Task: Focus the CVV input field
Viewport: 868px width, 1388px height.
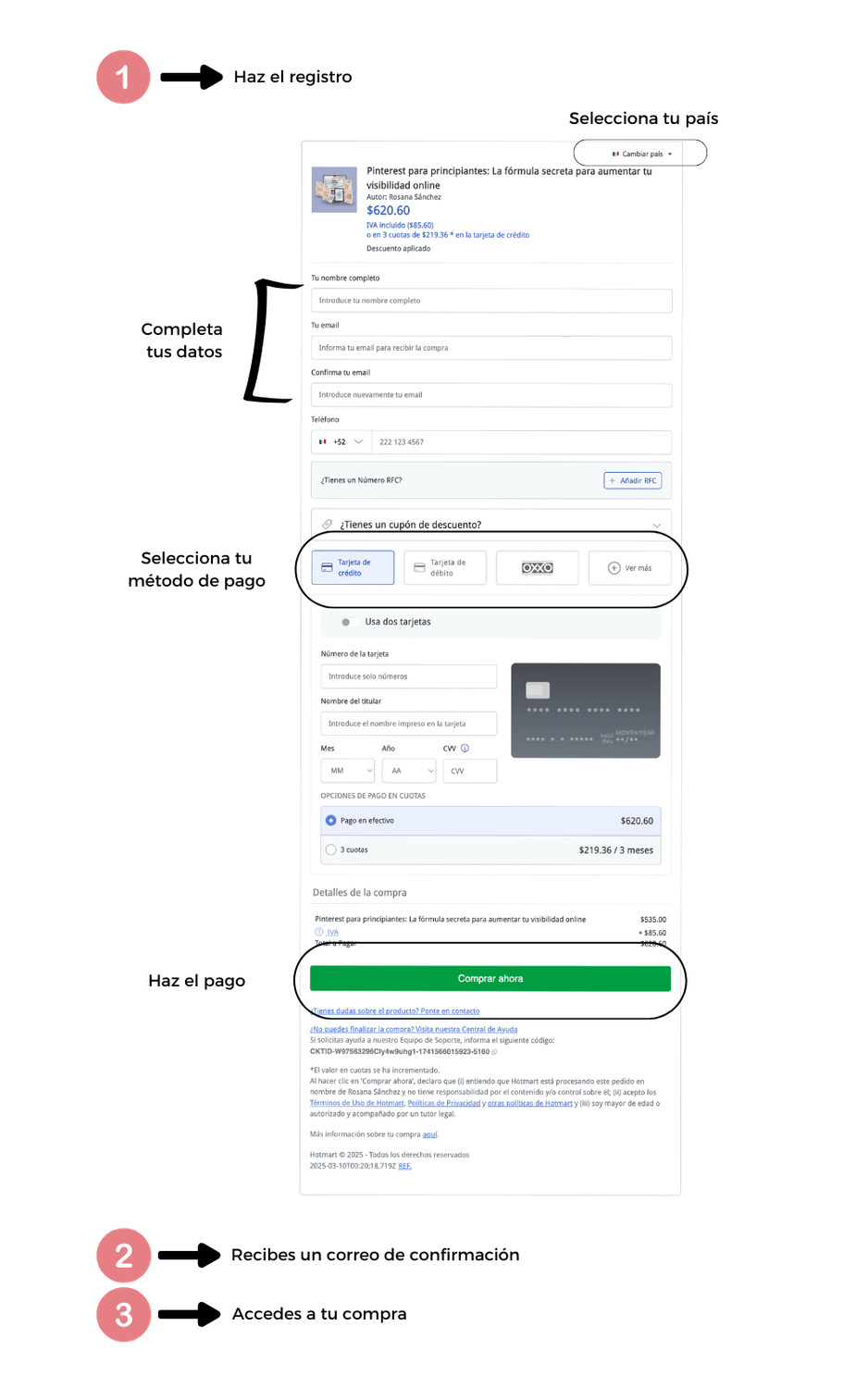Action: click(x=470, y=771)
